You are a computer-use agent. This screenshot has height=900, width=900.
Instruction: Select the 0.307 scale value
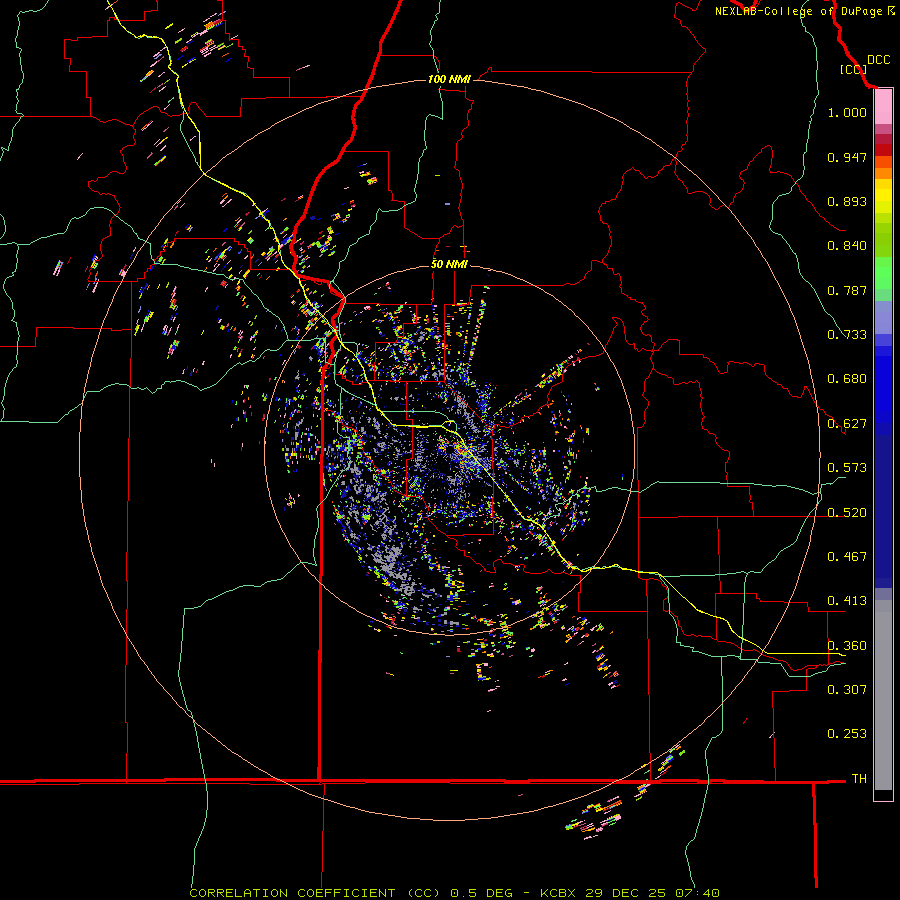click(x=847, y=690)
